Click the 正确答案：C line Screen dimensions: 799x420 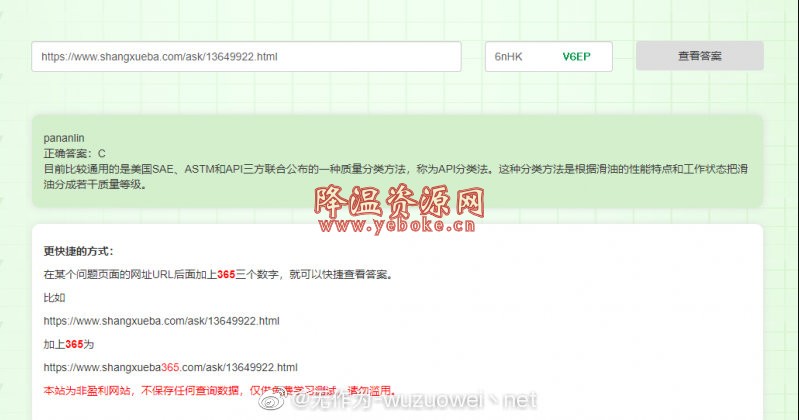[x=74, y=153]
